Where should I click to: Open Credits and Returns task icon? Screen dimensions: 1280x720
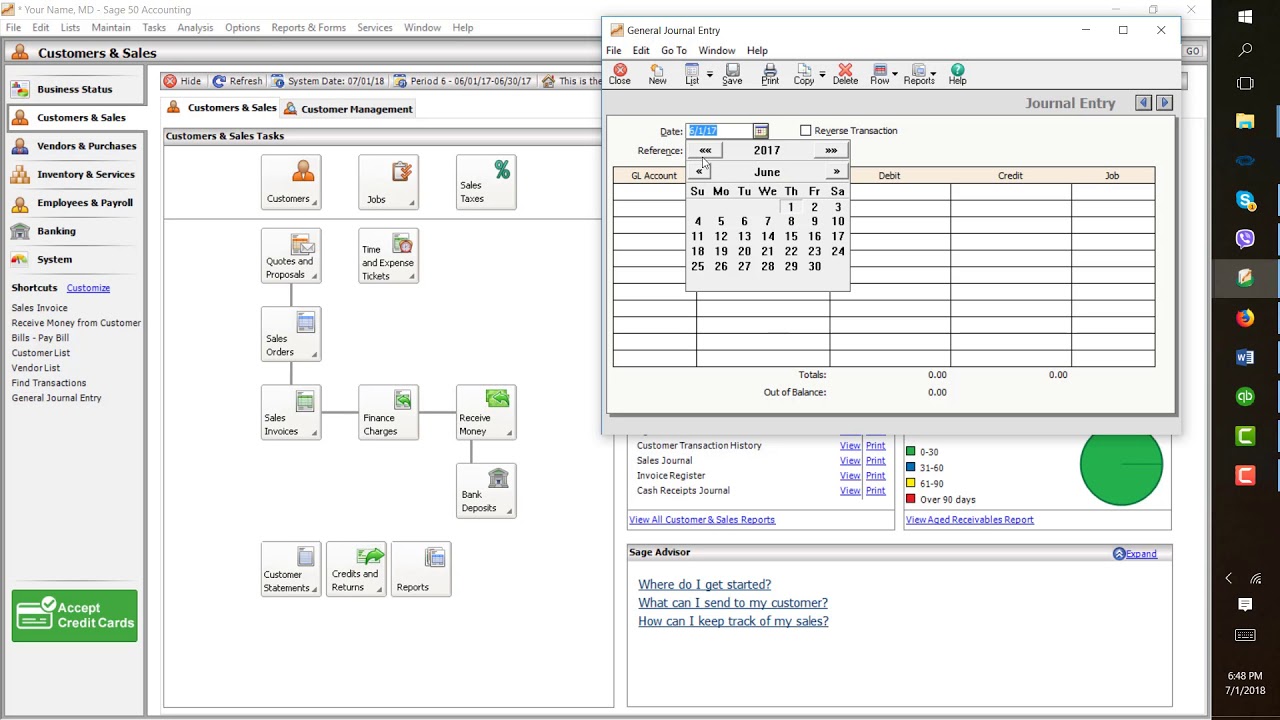[x=356, y=569]
